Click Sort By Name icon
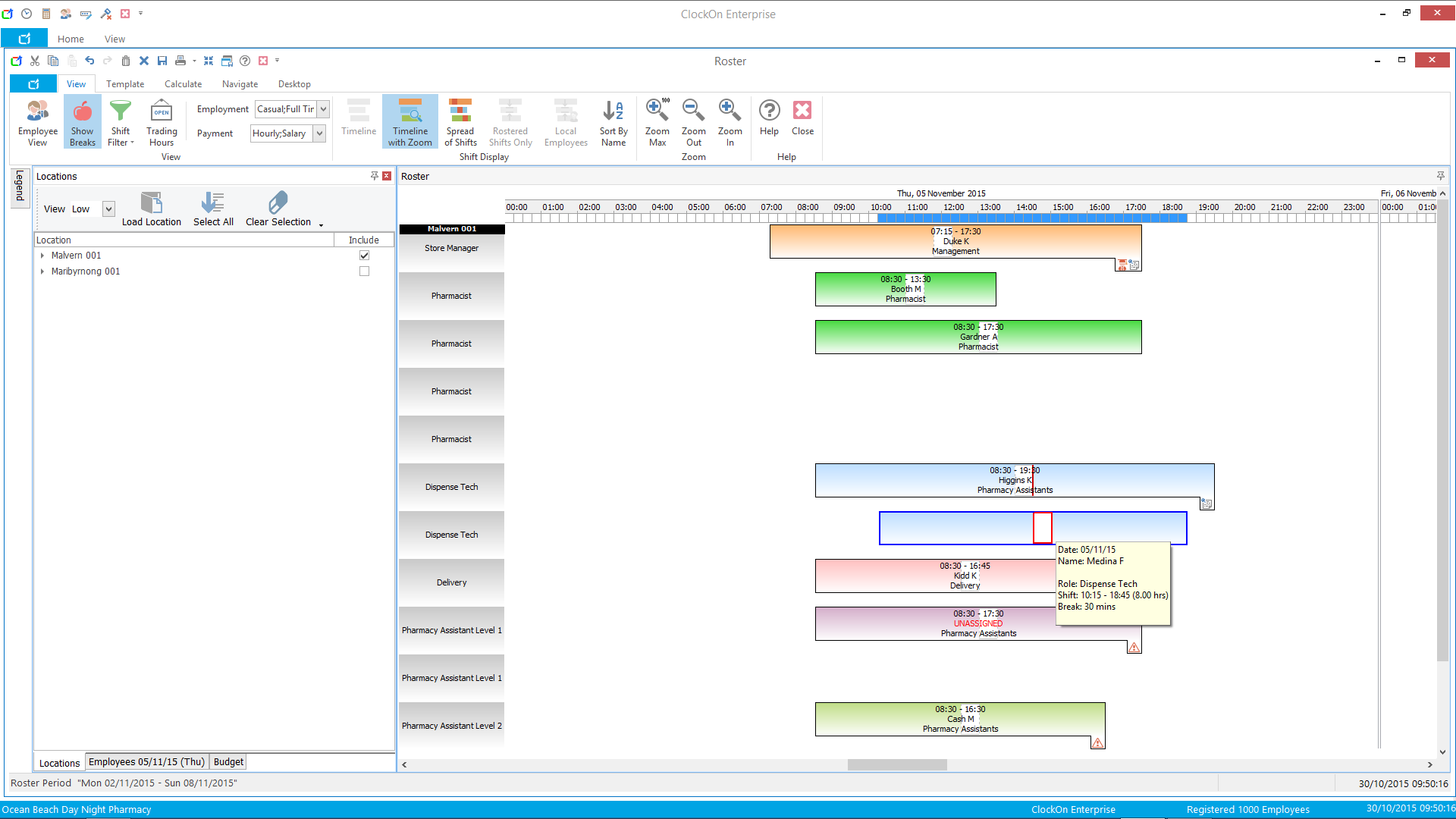Screen dimensions: 1456x819 [613, 121]
